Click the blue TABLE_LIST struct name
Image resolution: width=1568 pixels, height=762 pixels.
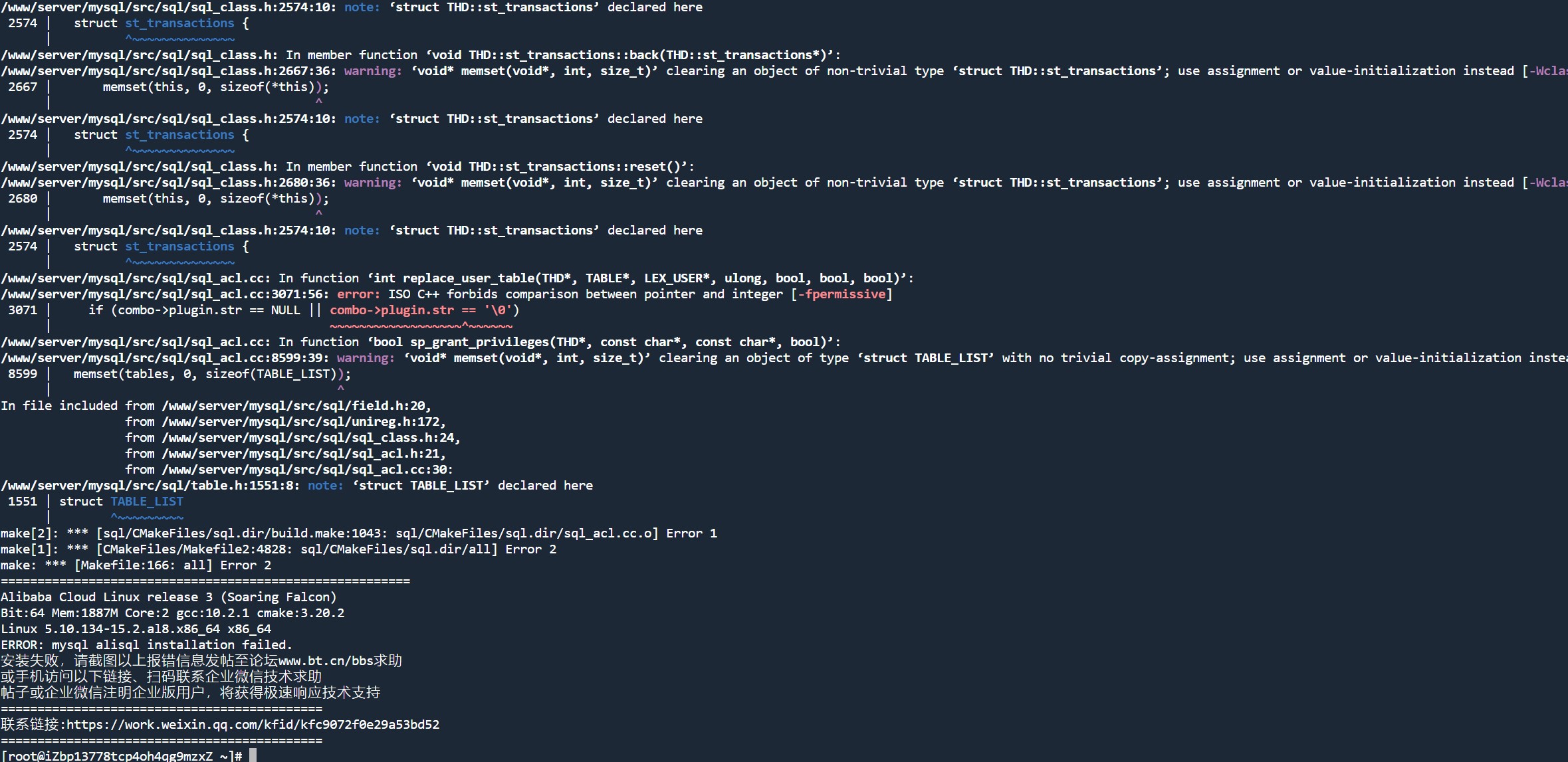click(x=147, y=502)
